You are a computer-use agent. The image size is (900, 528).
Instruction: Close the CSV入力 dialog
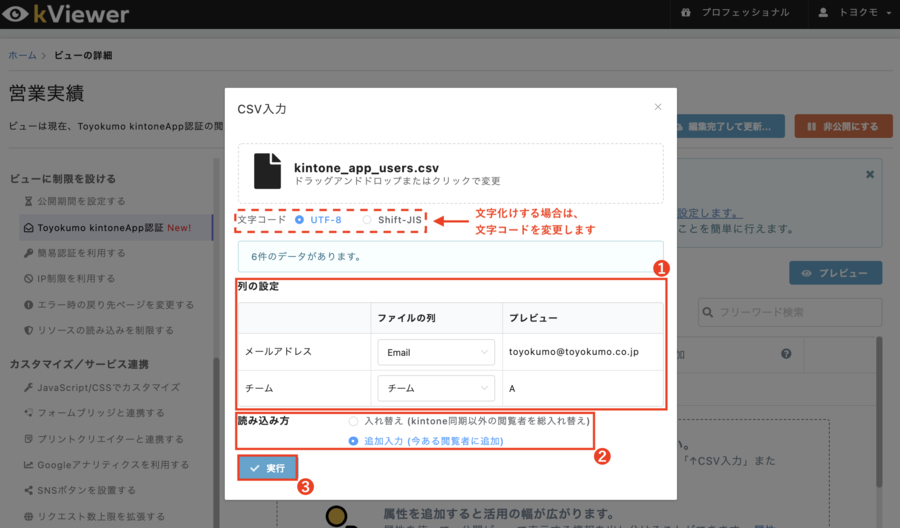tap(658, 107)
